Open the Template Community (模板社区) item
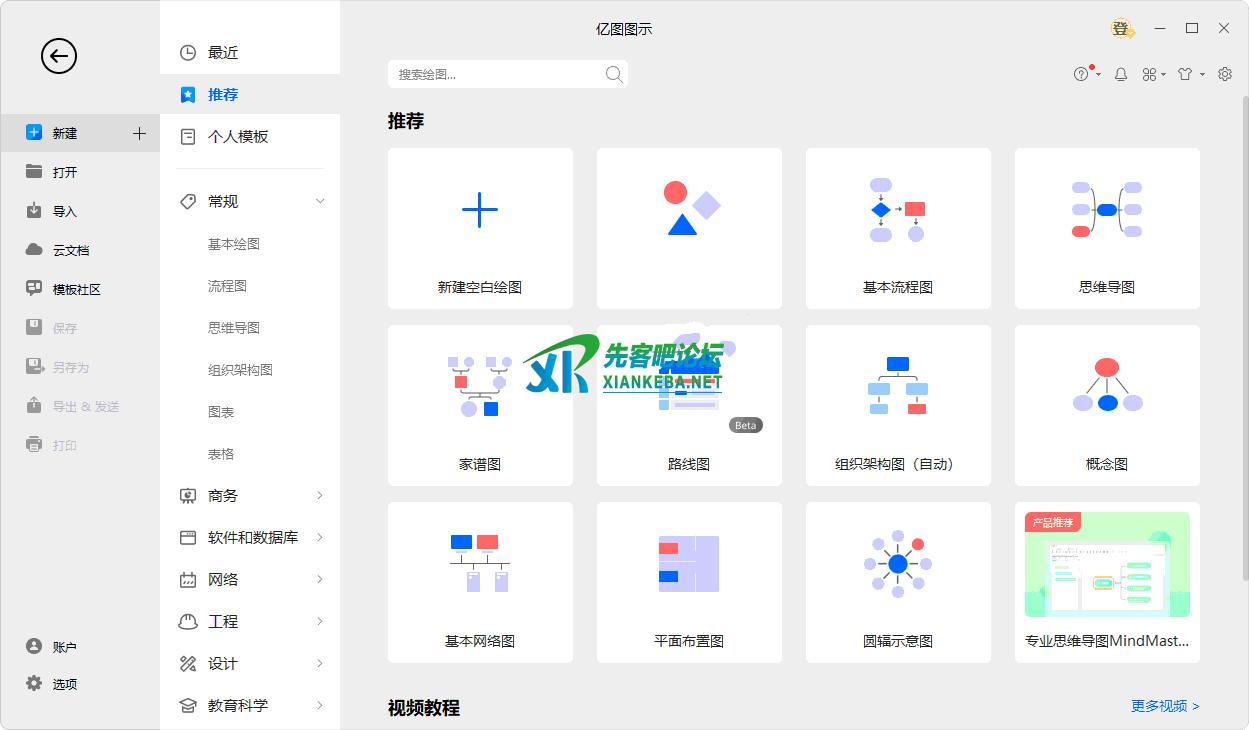The image size is (1249, 730). click(76, 289)
